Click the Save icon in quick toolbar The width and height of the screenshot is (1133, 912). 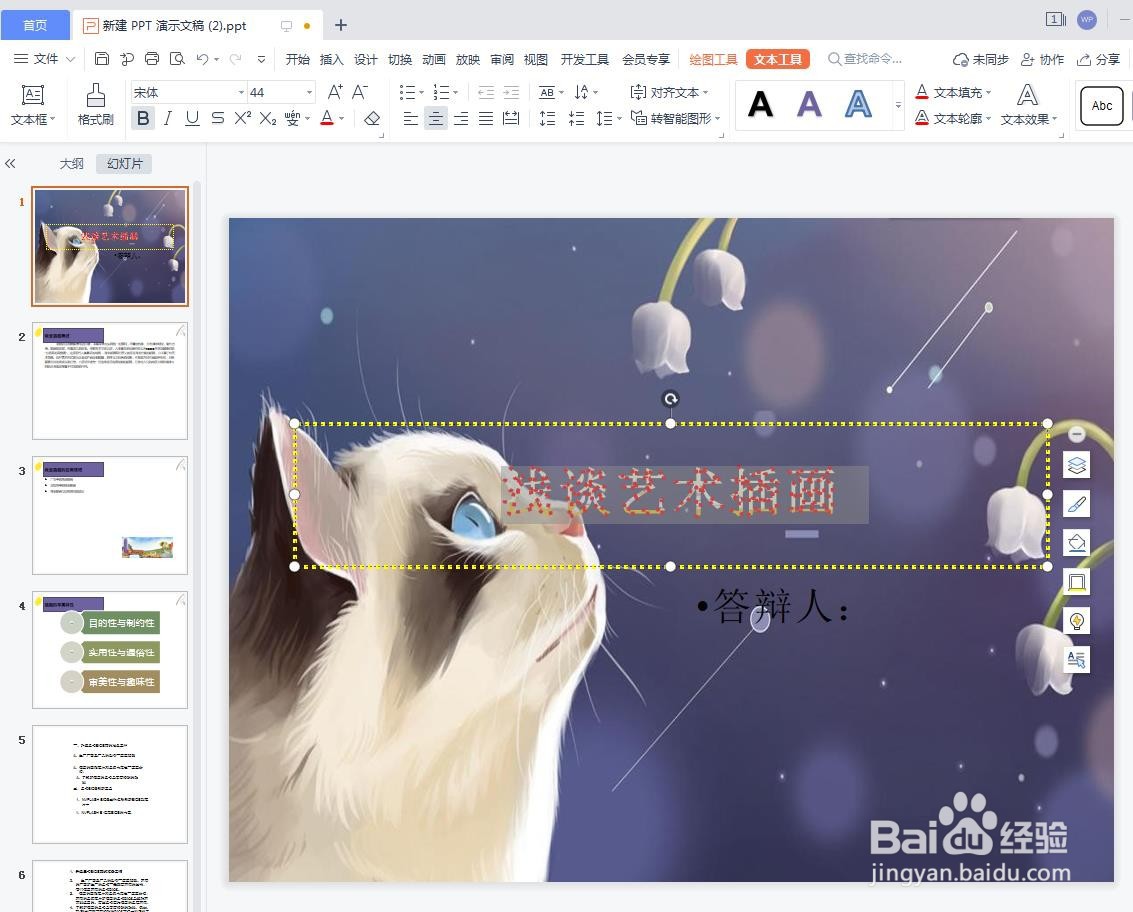[102, 59]
